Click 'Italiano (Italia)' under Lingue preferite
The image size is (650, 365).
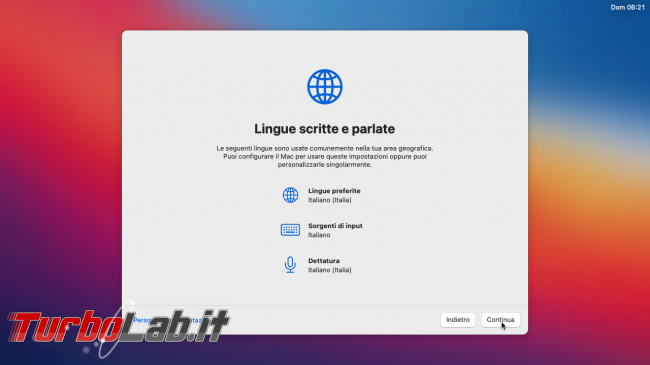coord(330,200)
